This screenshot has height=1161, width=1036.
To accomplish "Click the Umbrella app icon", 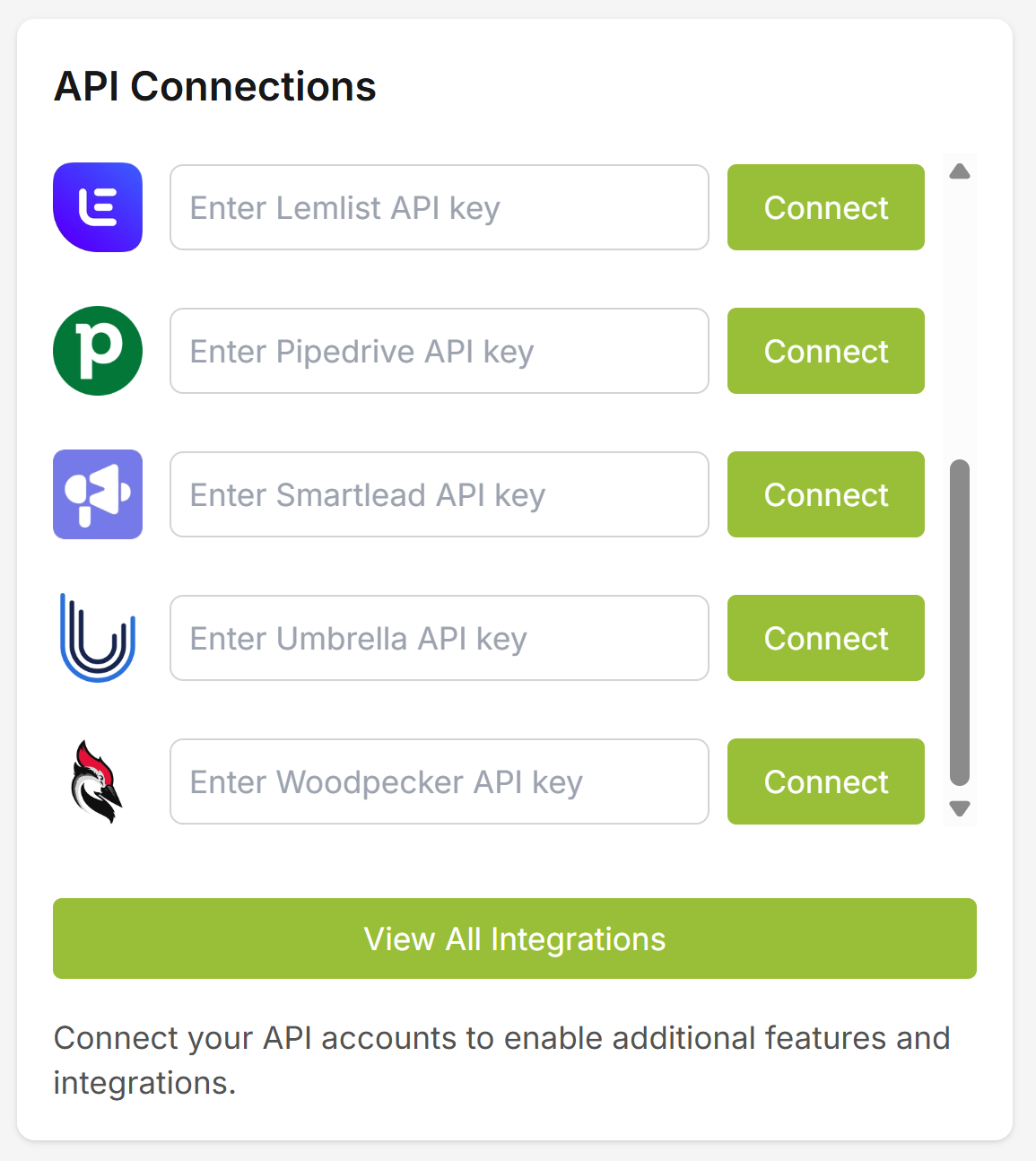I will [x=98, y=638].
